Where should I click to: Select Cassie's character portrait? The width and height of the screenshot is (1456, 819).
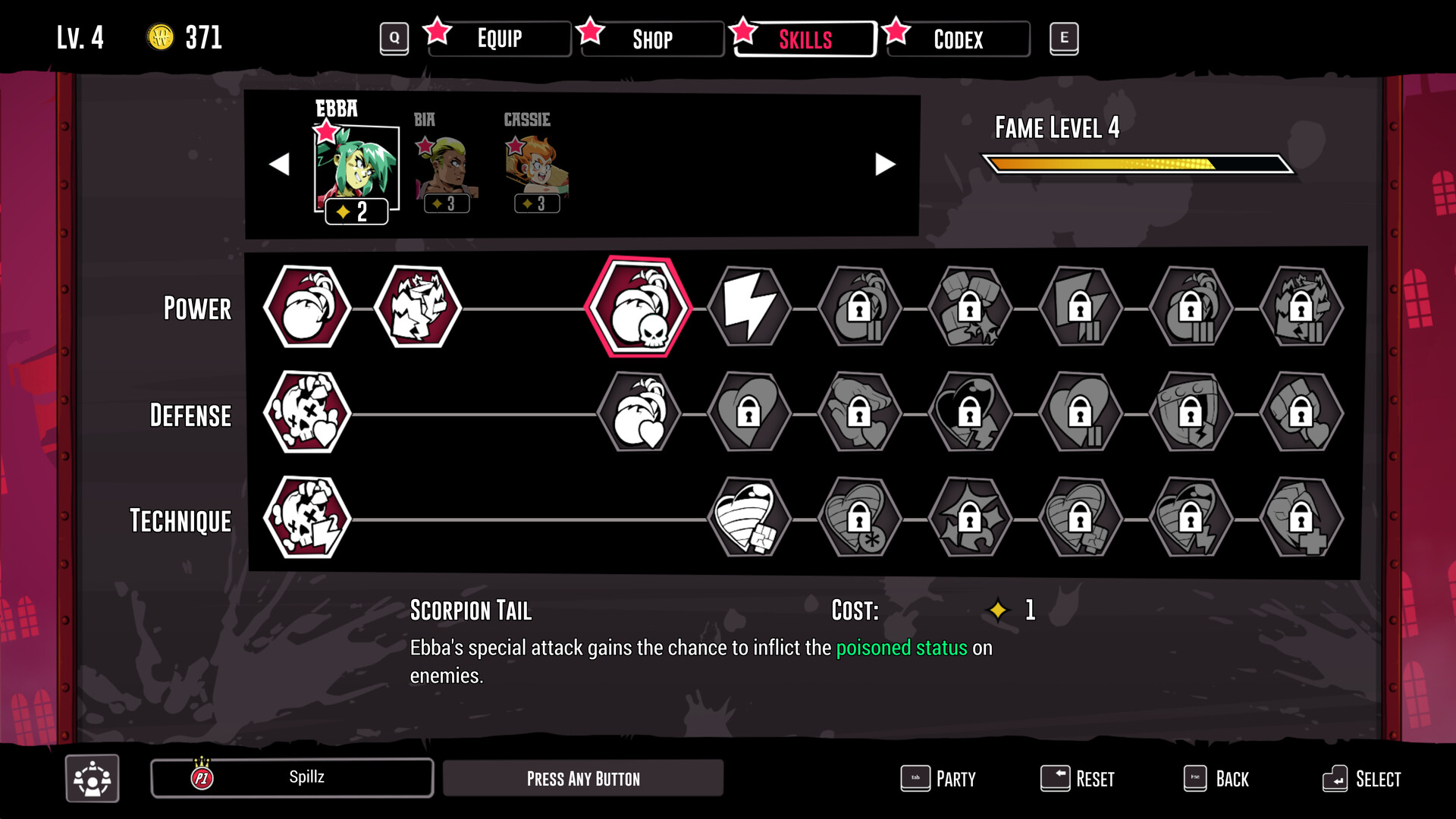(536, 171)
